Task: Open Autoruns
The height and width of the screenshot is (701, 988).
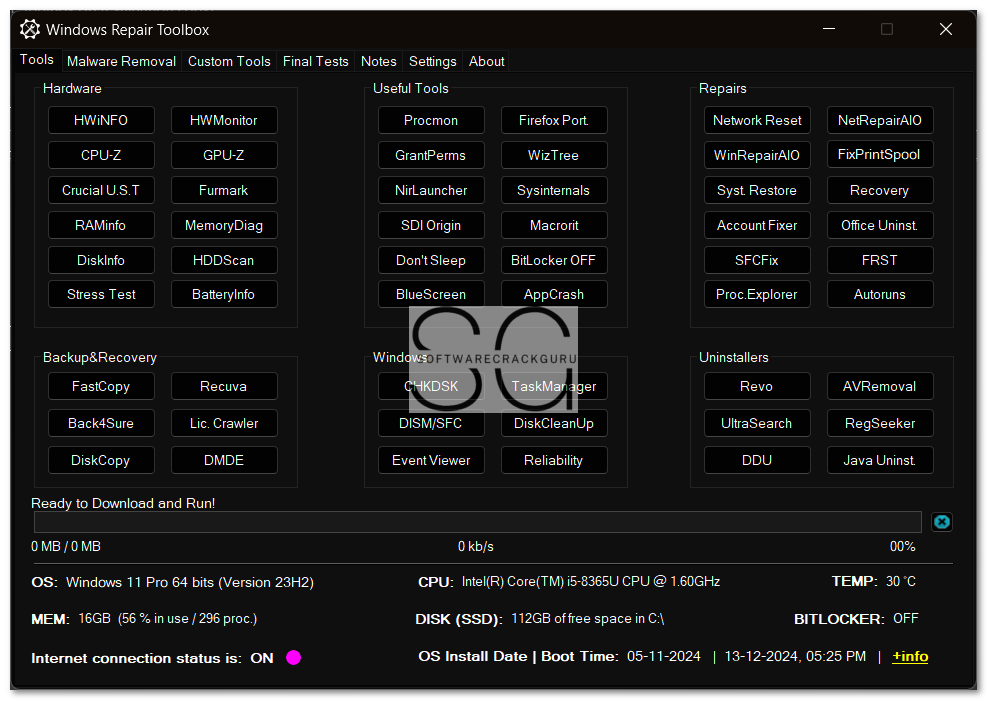Action: click(880, 294)
